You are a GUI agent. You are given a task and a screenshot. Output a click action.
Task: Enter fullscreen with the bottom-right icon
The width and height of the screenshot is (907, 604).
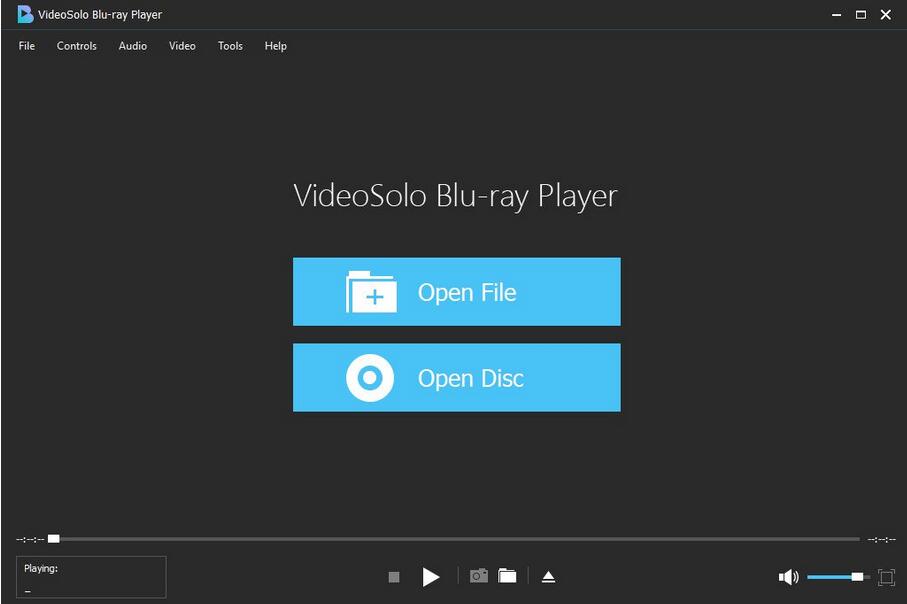pyautogui.click(x=886, y=577)
